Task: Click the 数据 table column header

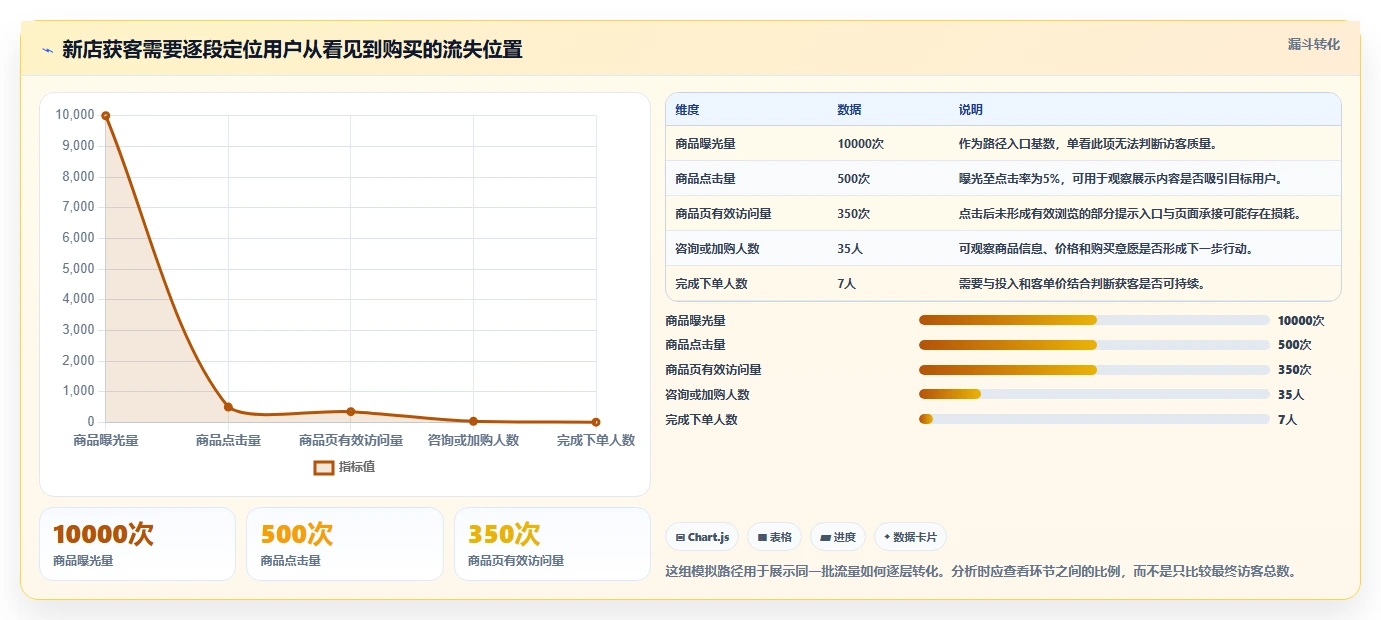Action: (x=849, y=110)
